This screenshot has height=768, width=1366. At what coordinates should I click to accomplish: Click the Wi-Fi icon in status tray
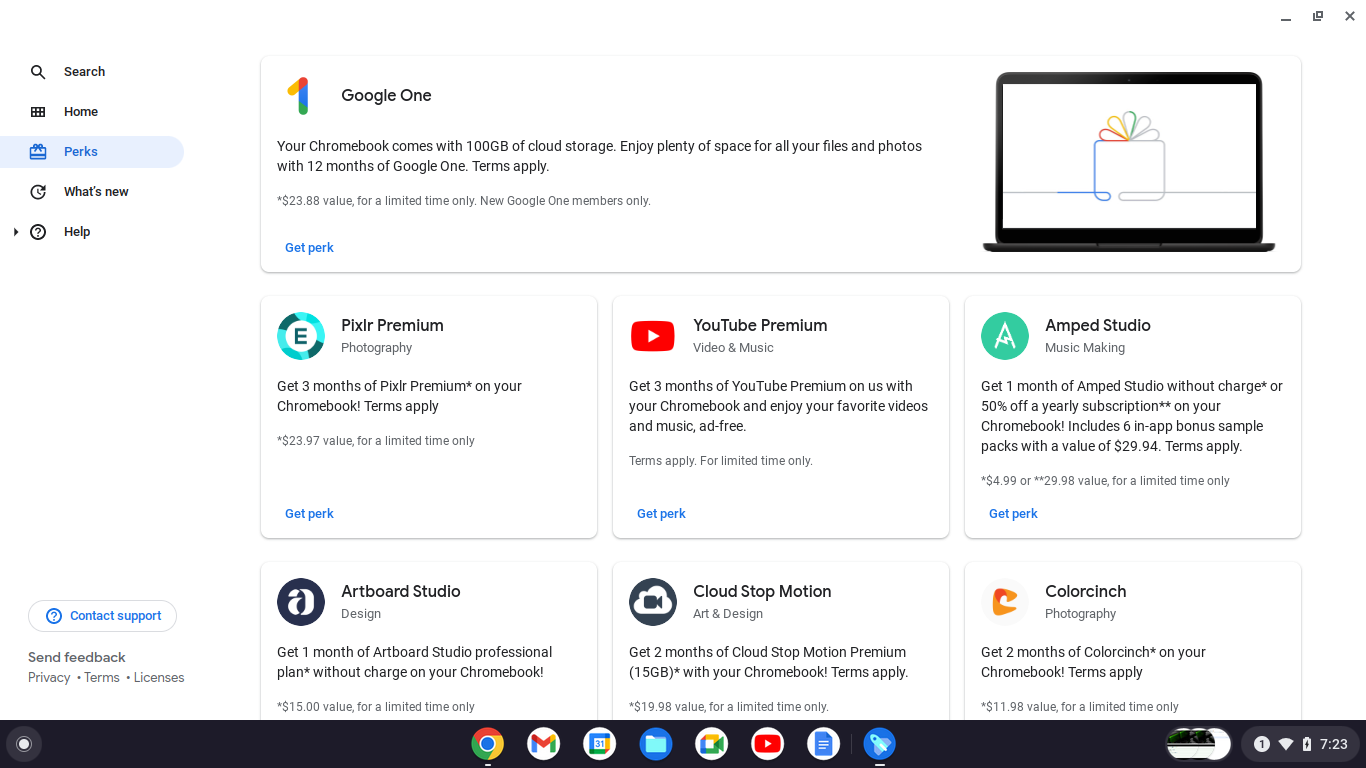click(x=1286, y=744)
